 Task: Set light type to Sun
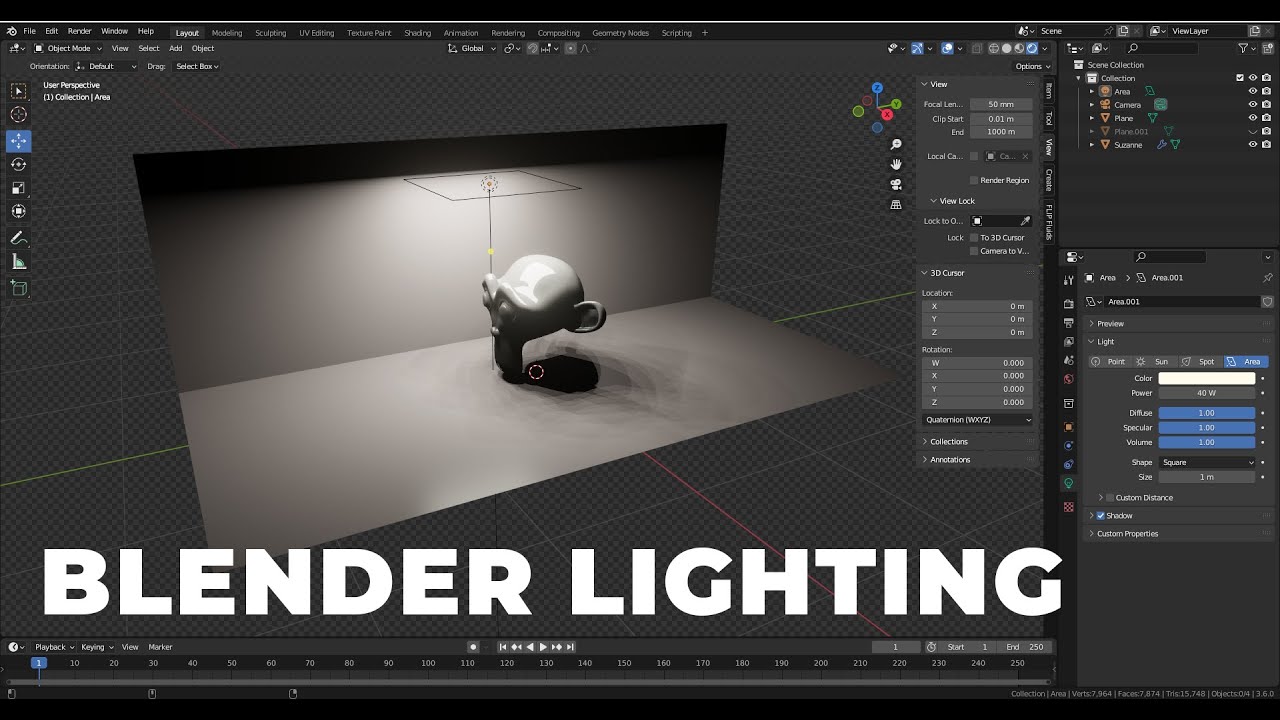point(1153,361)
